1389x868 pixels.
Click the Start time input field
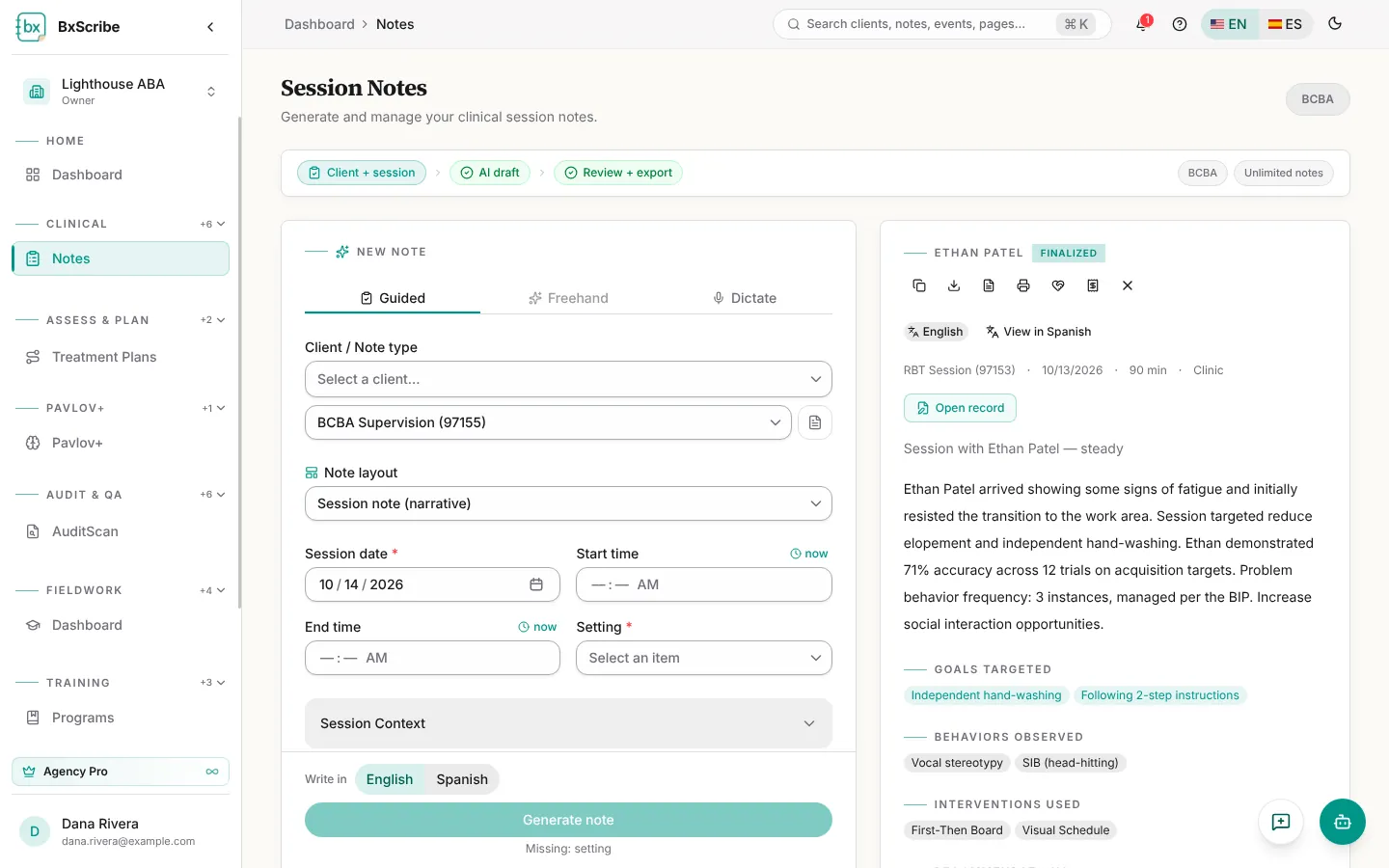[704, 584]
